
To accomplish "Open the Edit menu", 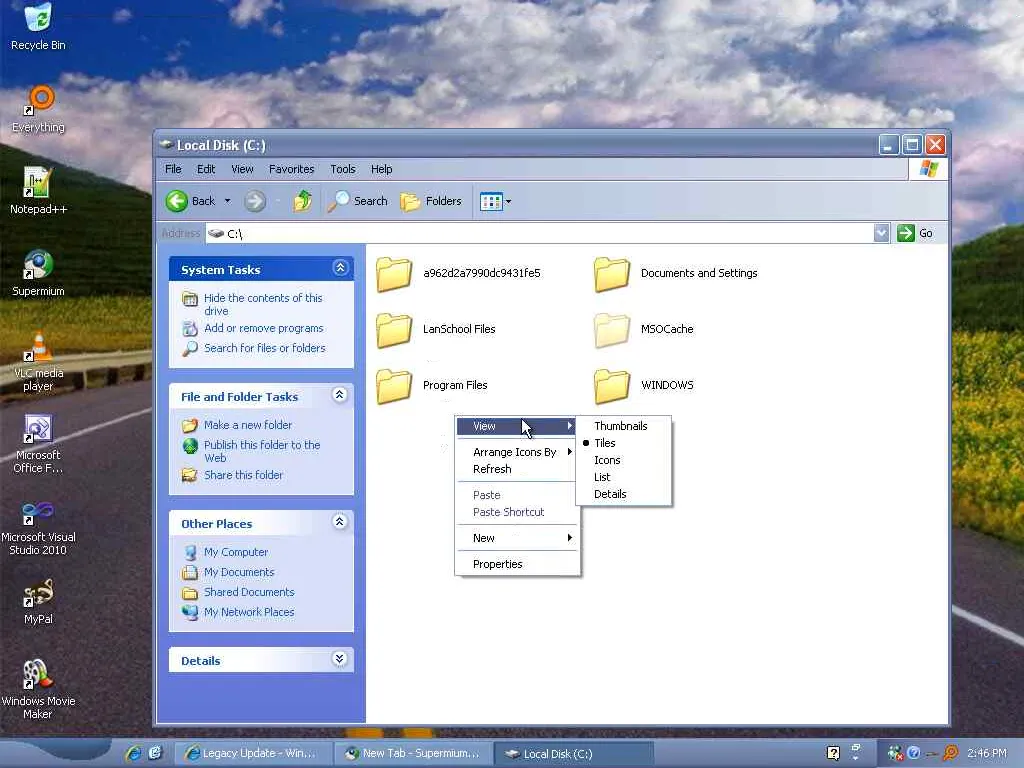I will [206, 169].
